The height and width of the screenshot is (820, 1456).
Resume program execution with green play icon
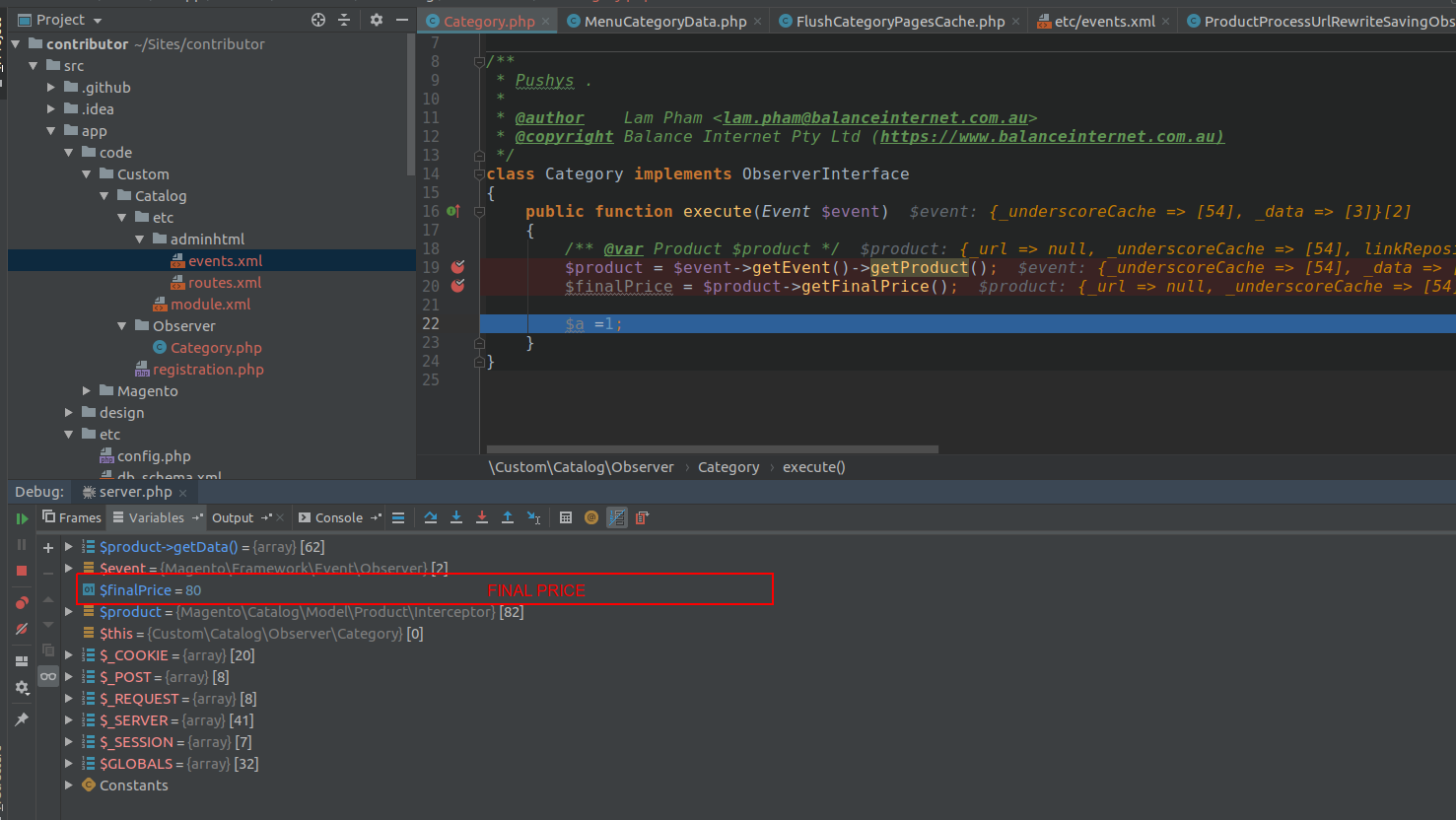(22, 517)
